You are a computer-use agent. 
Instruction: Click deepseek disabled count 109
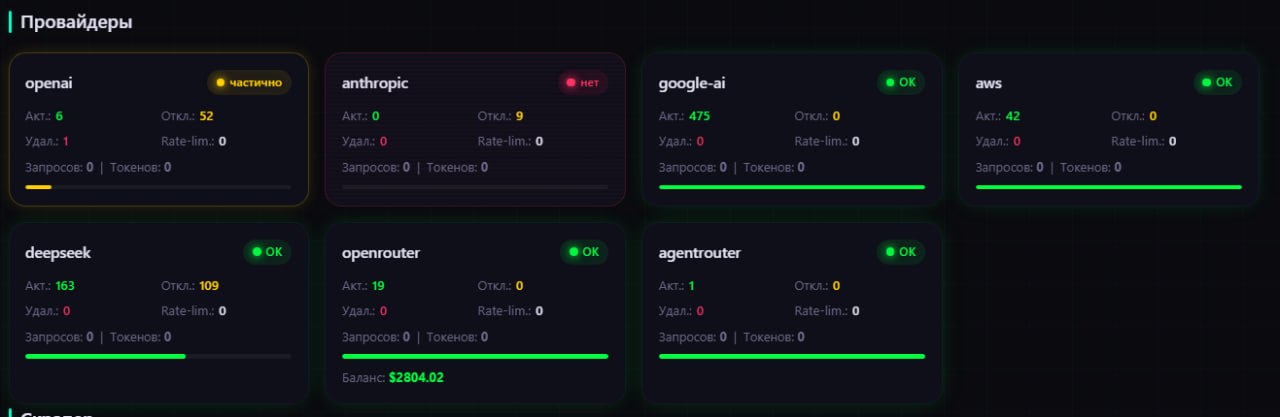(x=209, y=286)
